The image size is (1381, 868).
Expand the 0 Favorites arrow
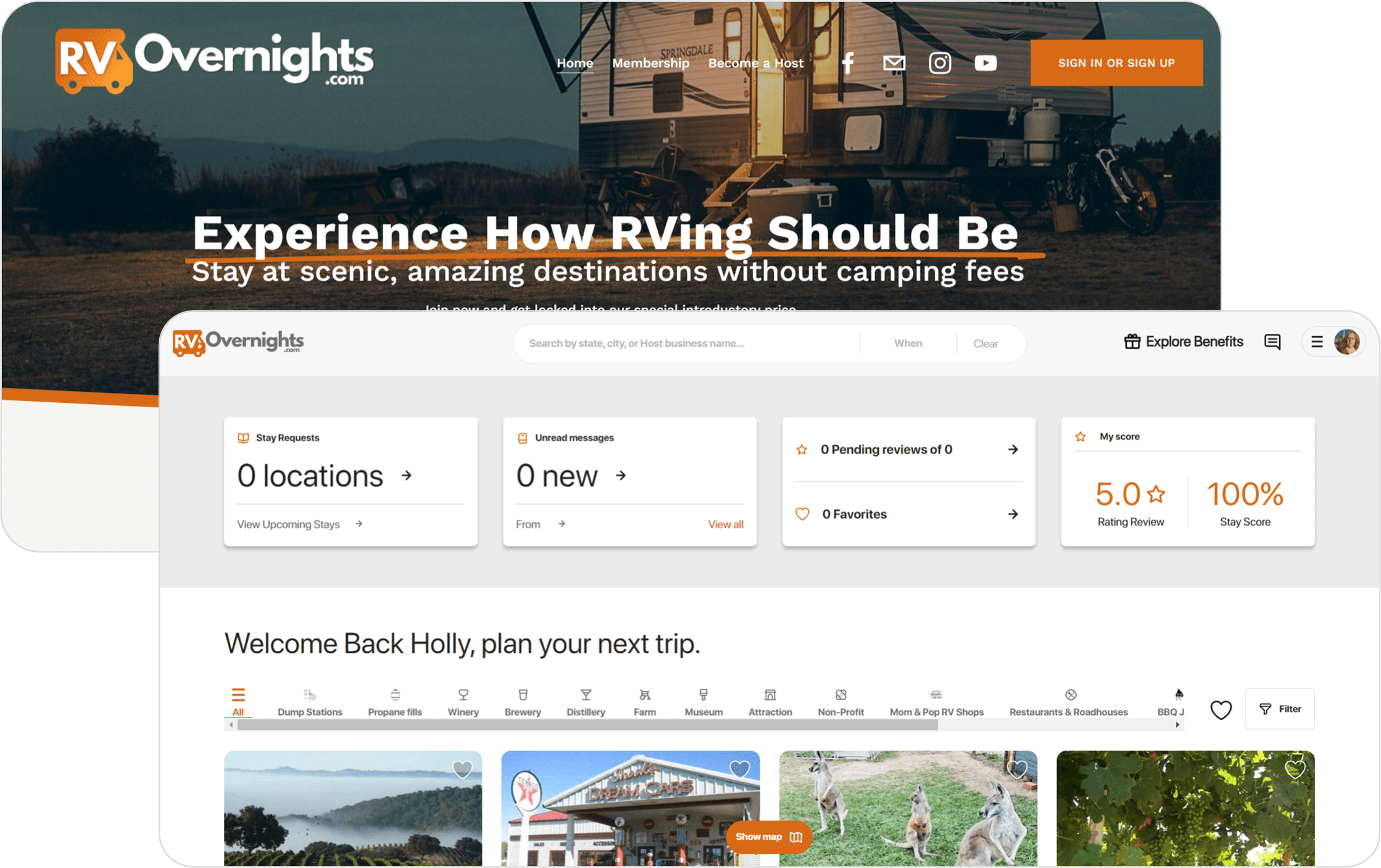click(1013, 514)
